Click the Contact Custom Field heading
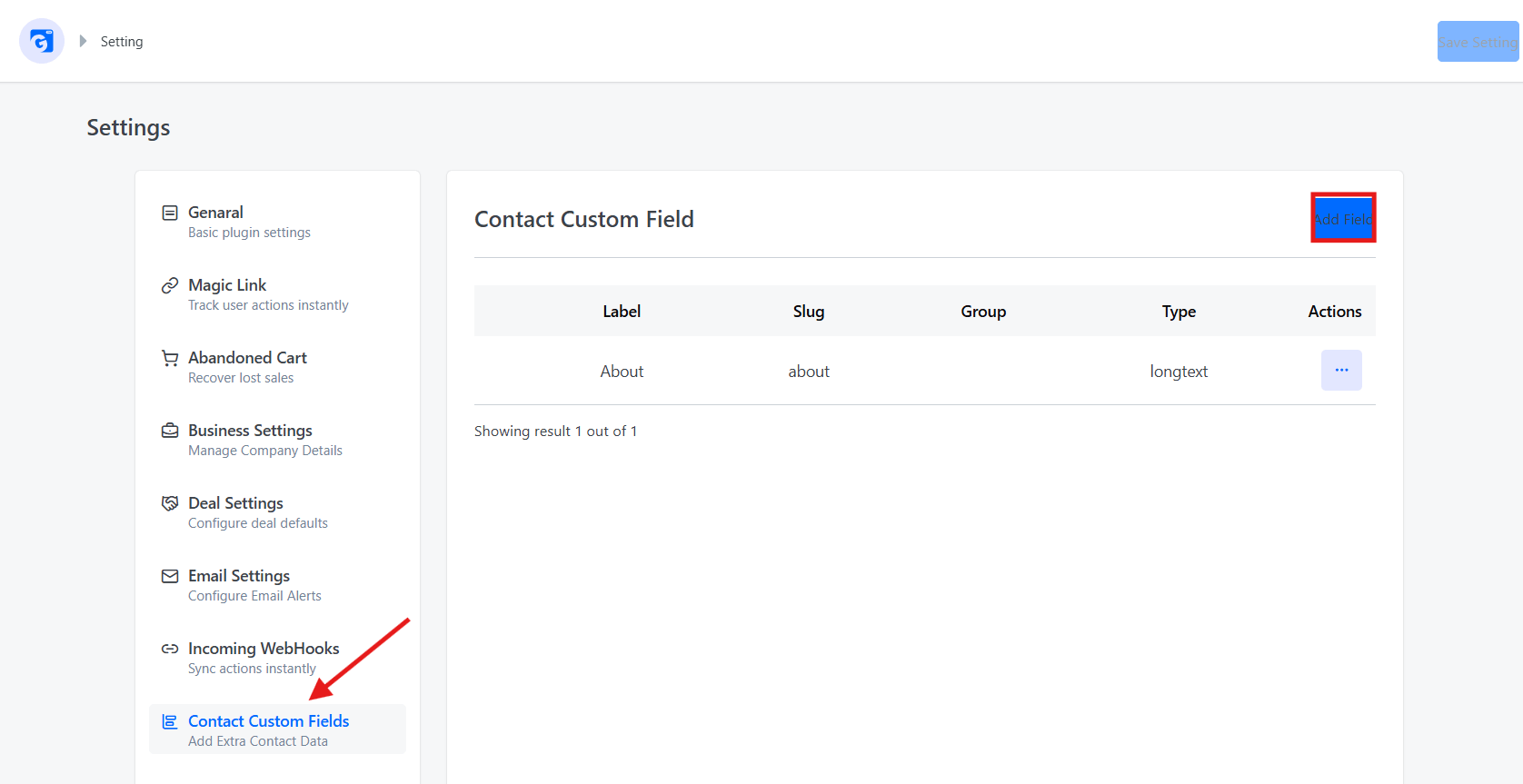 point(584,219)
